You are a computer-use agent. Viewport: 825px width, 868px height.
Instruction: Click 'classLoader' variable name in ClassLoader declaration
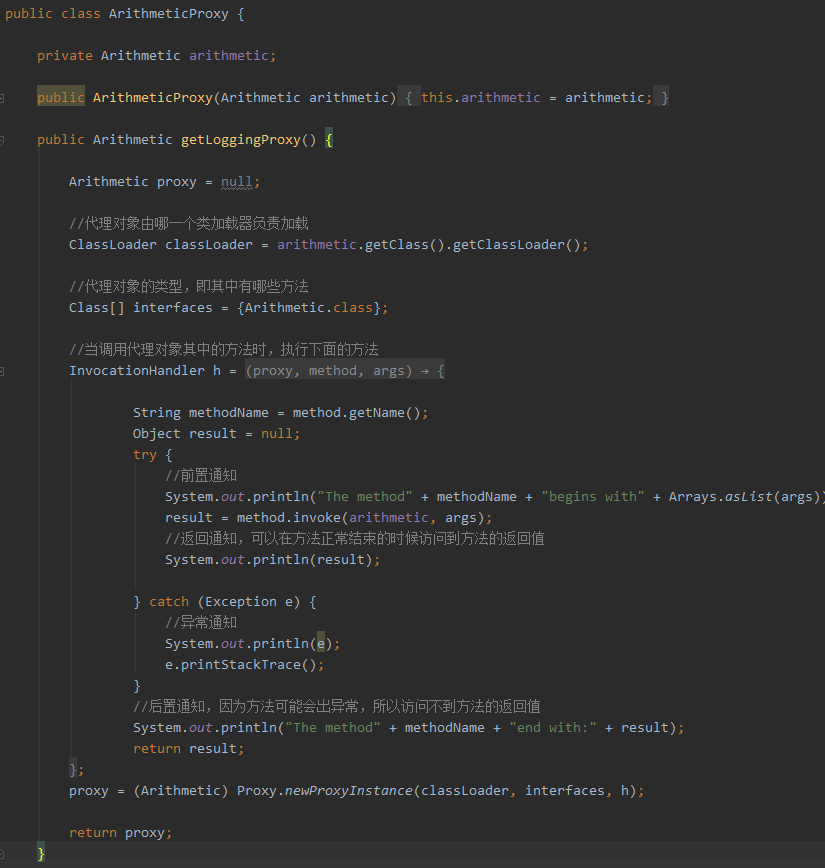[x=209, y=245]
